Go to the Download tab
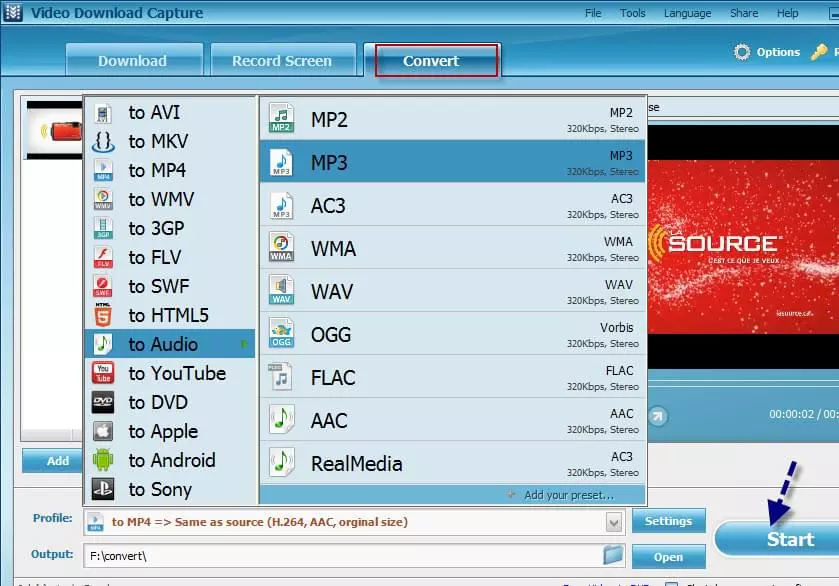This screenshot has height=586, width=839. click(132, 61)
